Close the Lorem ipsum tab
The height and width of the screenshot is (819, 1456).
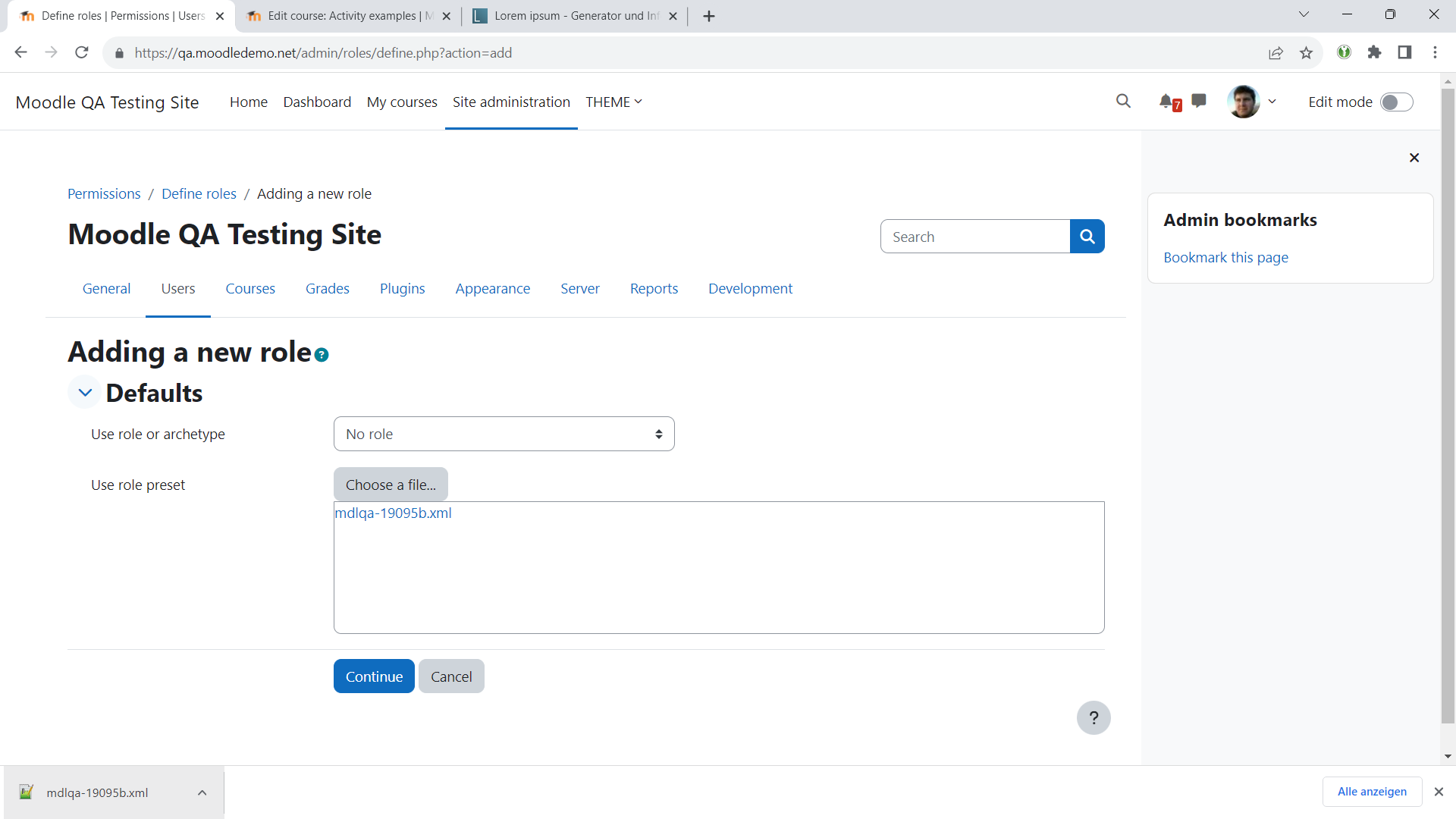click(x=673, y=16)
